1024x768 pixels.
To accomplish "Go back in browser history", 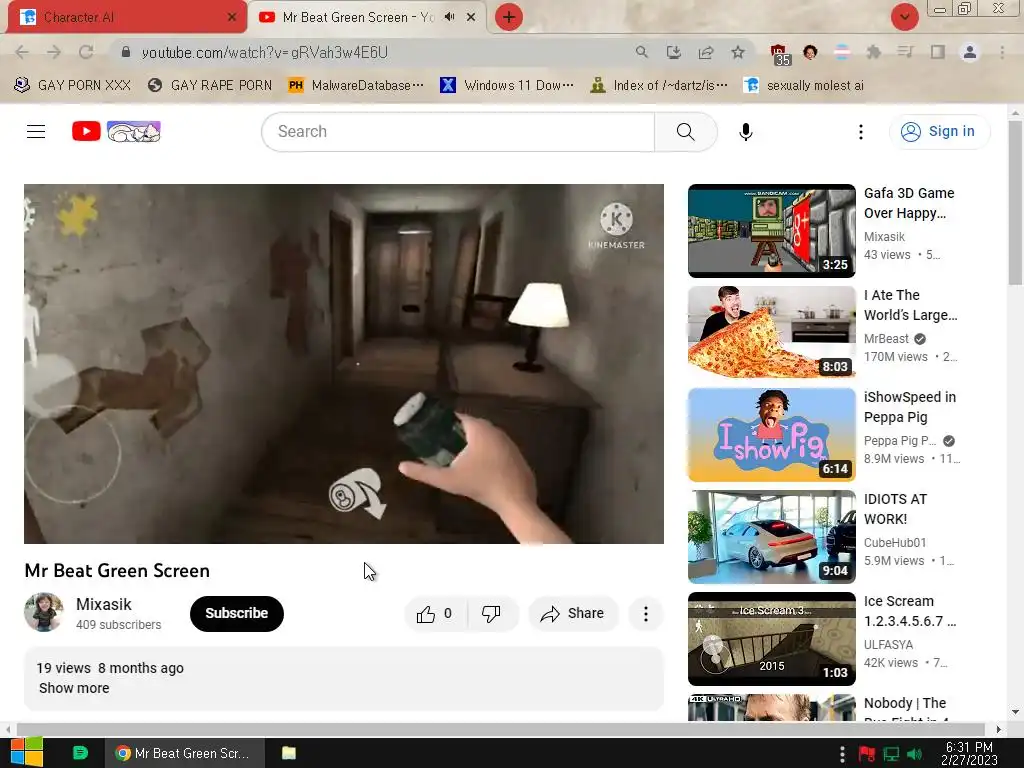I will [x=22, y=52].
